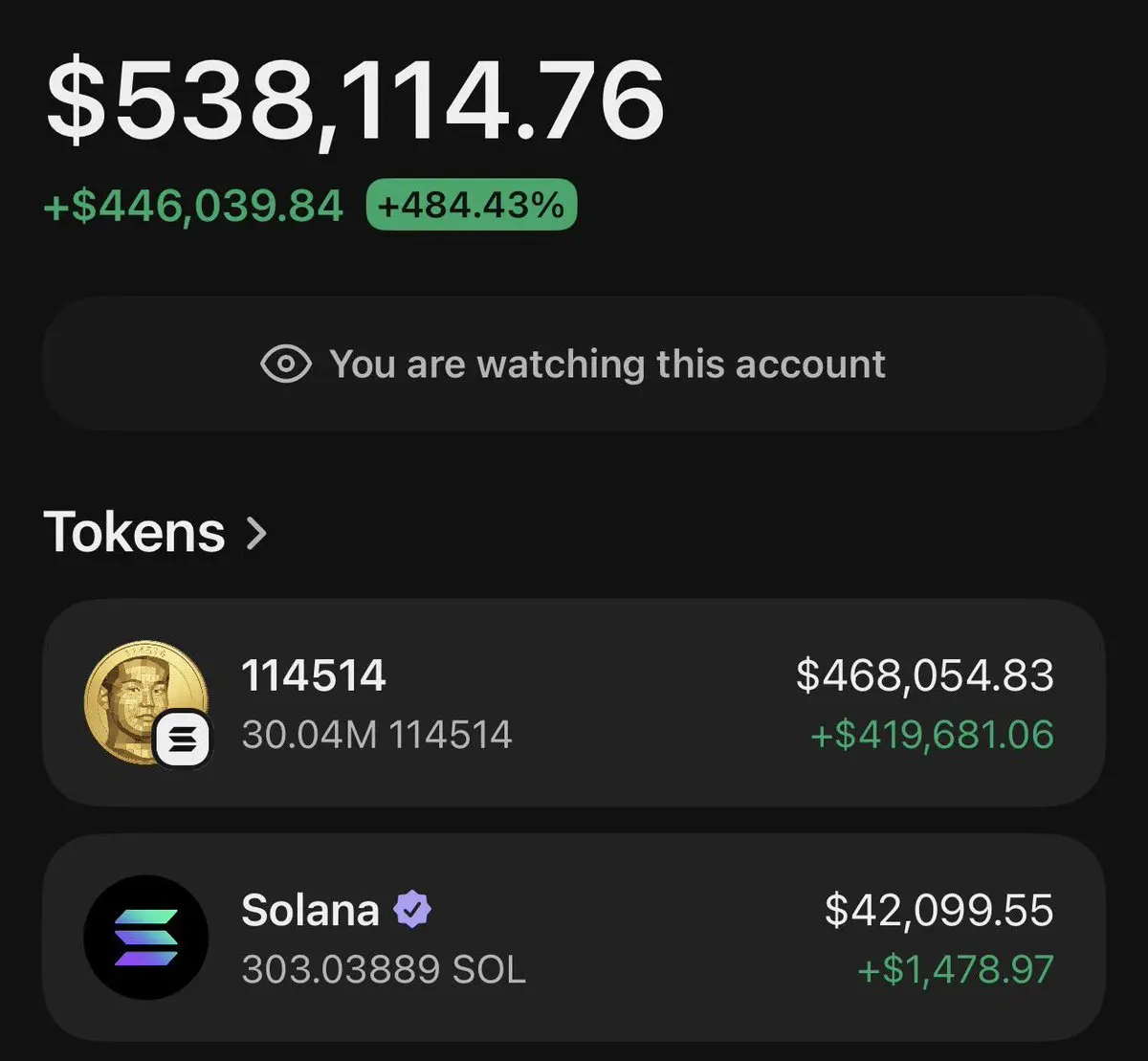Click the Solana network badge on the 114514 coin
This screenshot has height=1061, width=1148.
tap(182, 738)
